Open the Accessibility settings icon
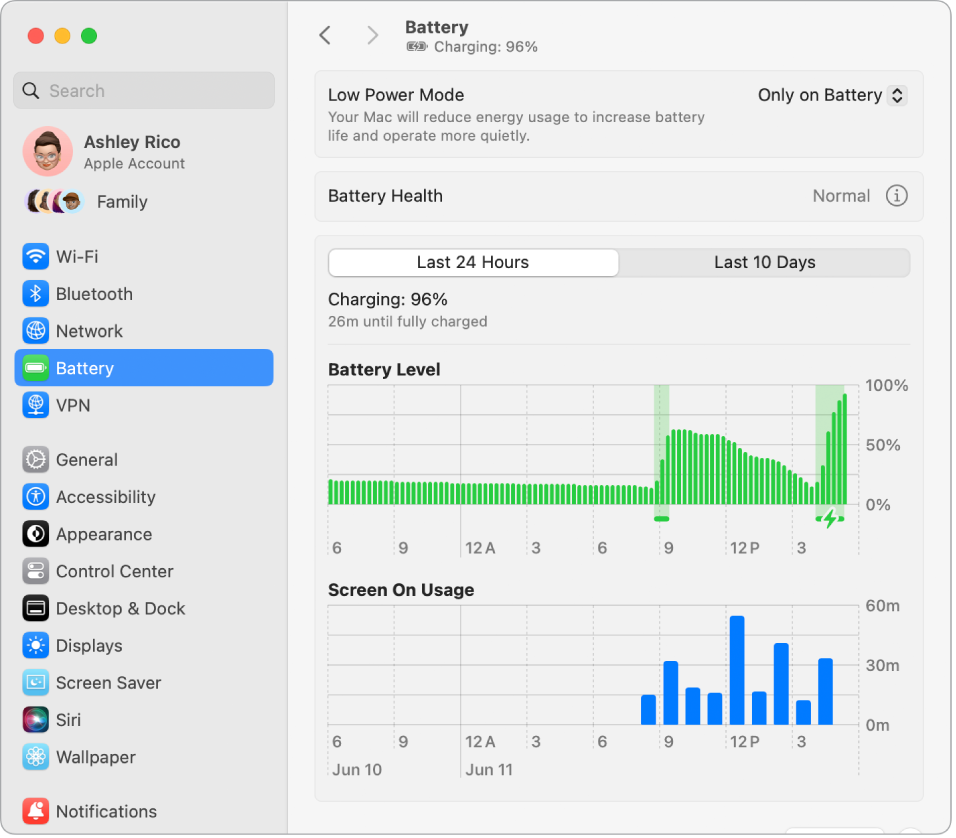The width and height of the screenshot is (956, 838). click(36, 496)
